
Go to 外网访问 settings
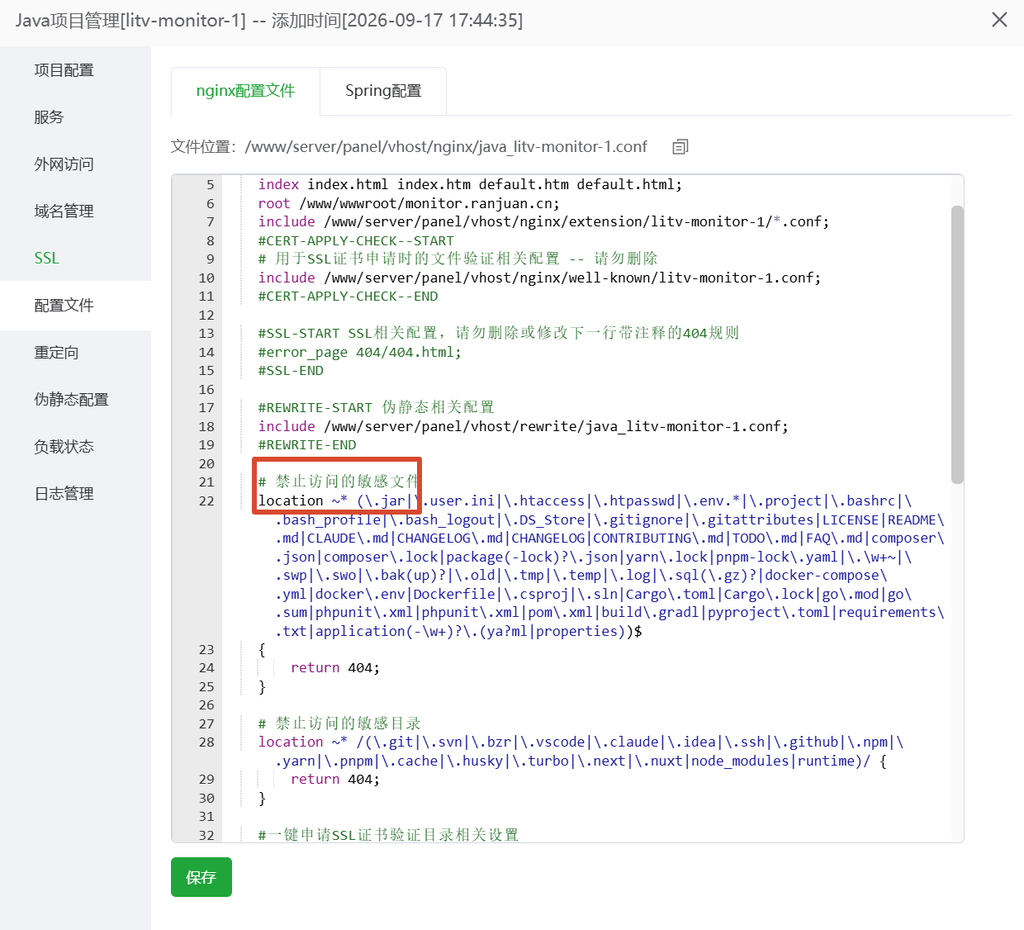[64, 164]
